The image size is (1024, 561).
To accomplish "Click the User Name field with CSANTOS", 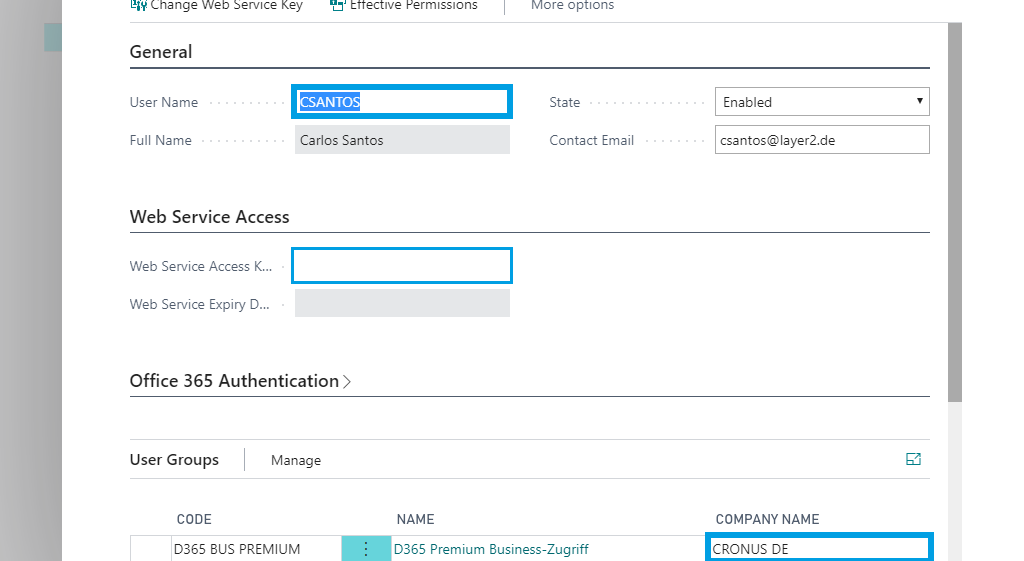I will (x=402, y=102).
